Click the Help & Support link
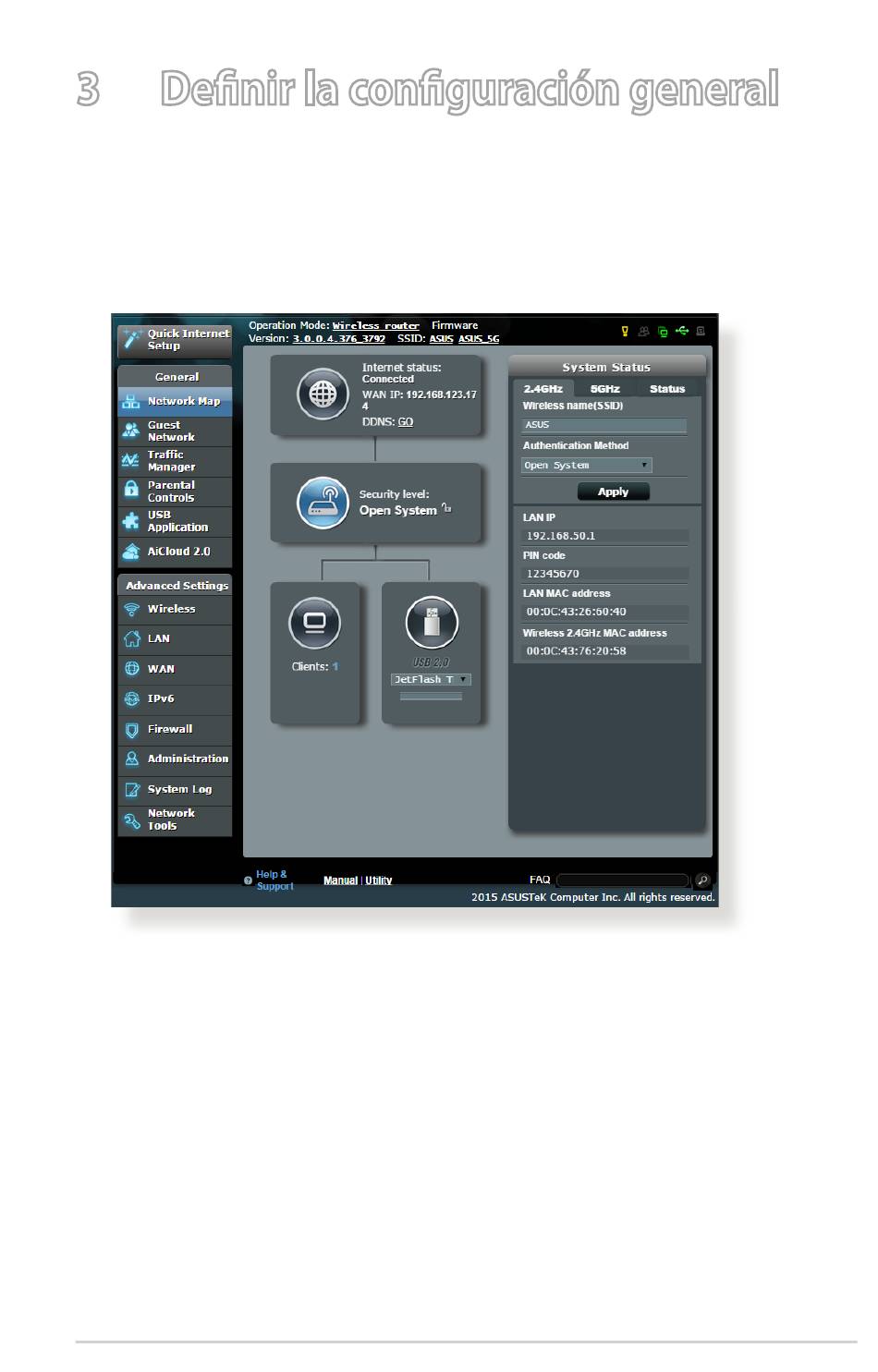 pos(274,880)
